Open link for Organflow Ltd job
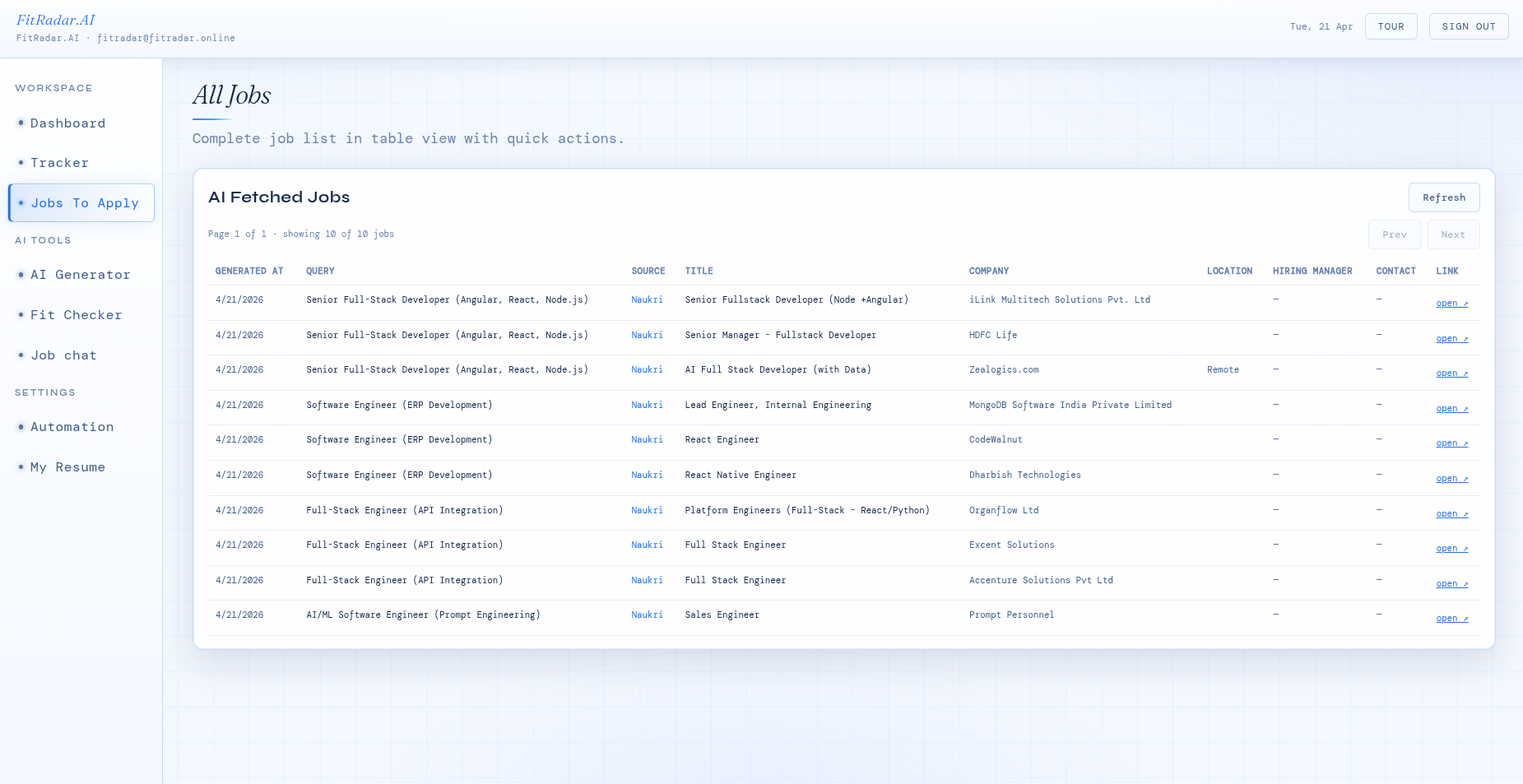This screenshot has width=1523, height=784. click(1452, 514)
